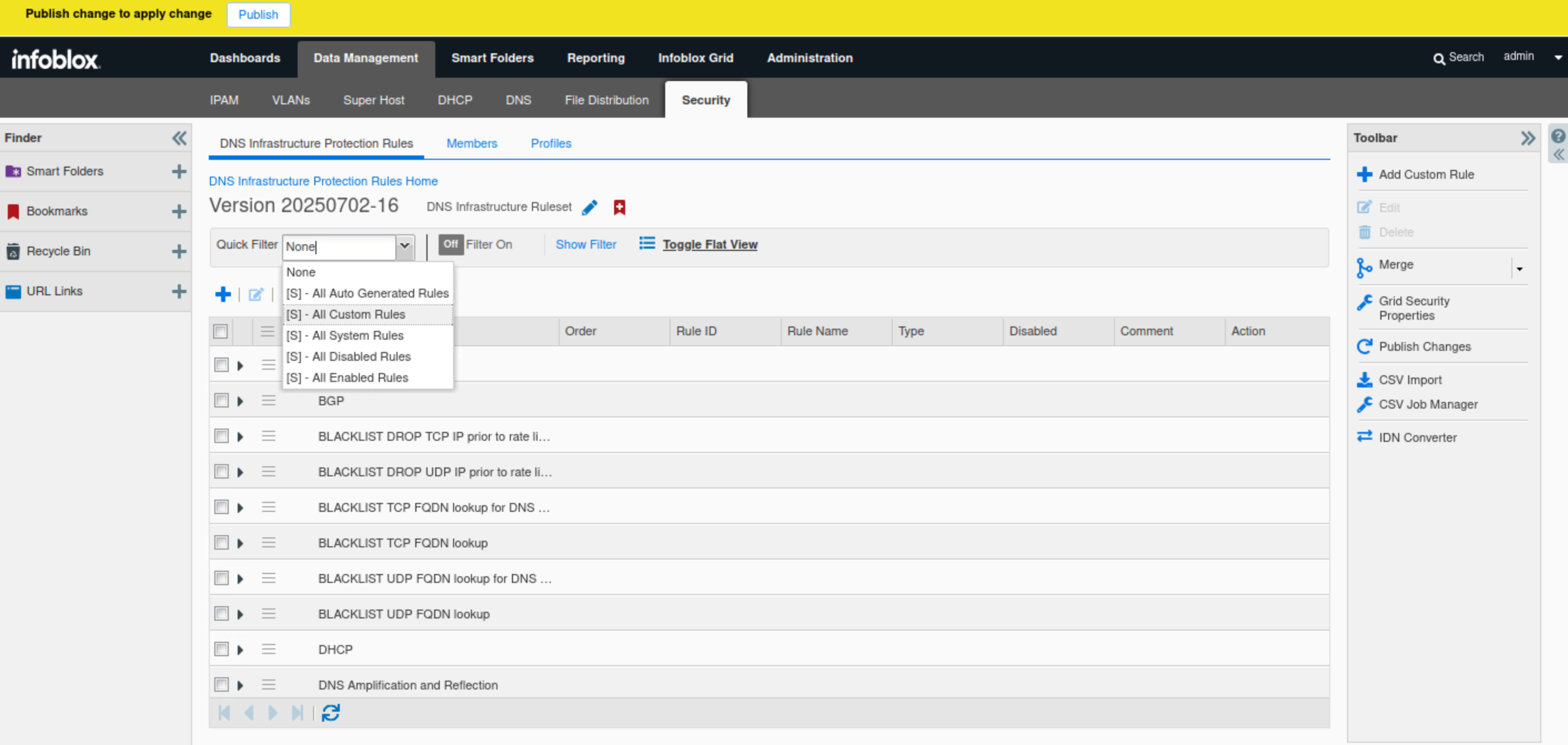
Task: Go to the first page of results
Action: tap(224, 713)
